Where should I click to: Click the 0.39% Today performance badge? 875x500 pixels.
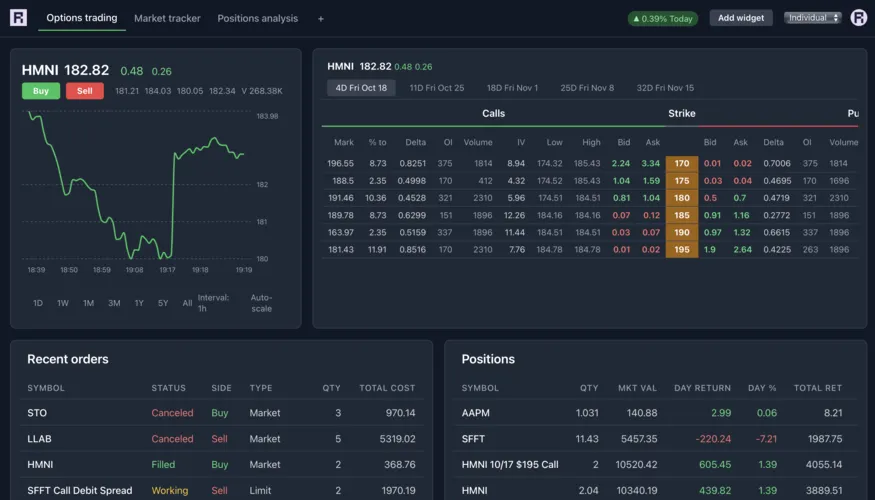point(663,19)
